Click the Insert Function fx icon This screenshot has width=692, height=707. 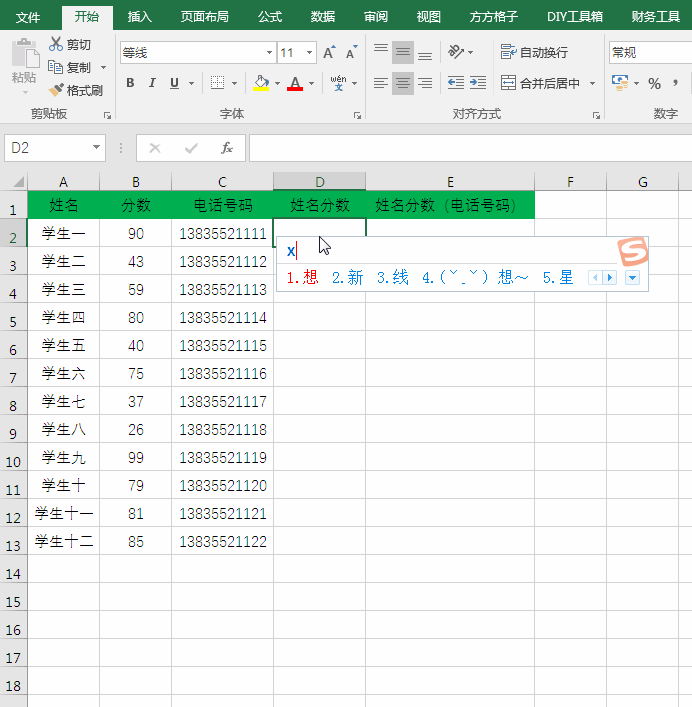[227, 148]
